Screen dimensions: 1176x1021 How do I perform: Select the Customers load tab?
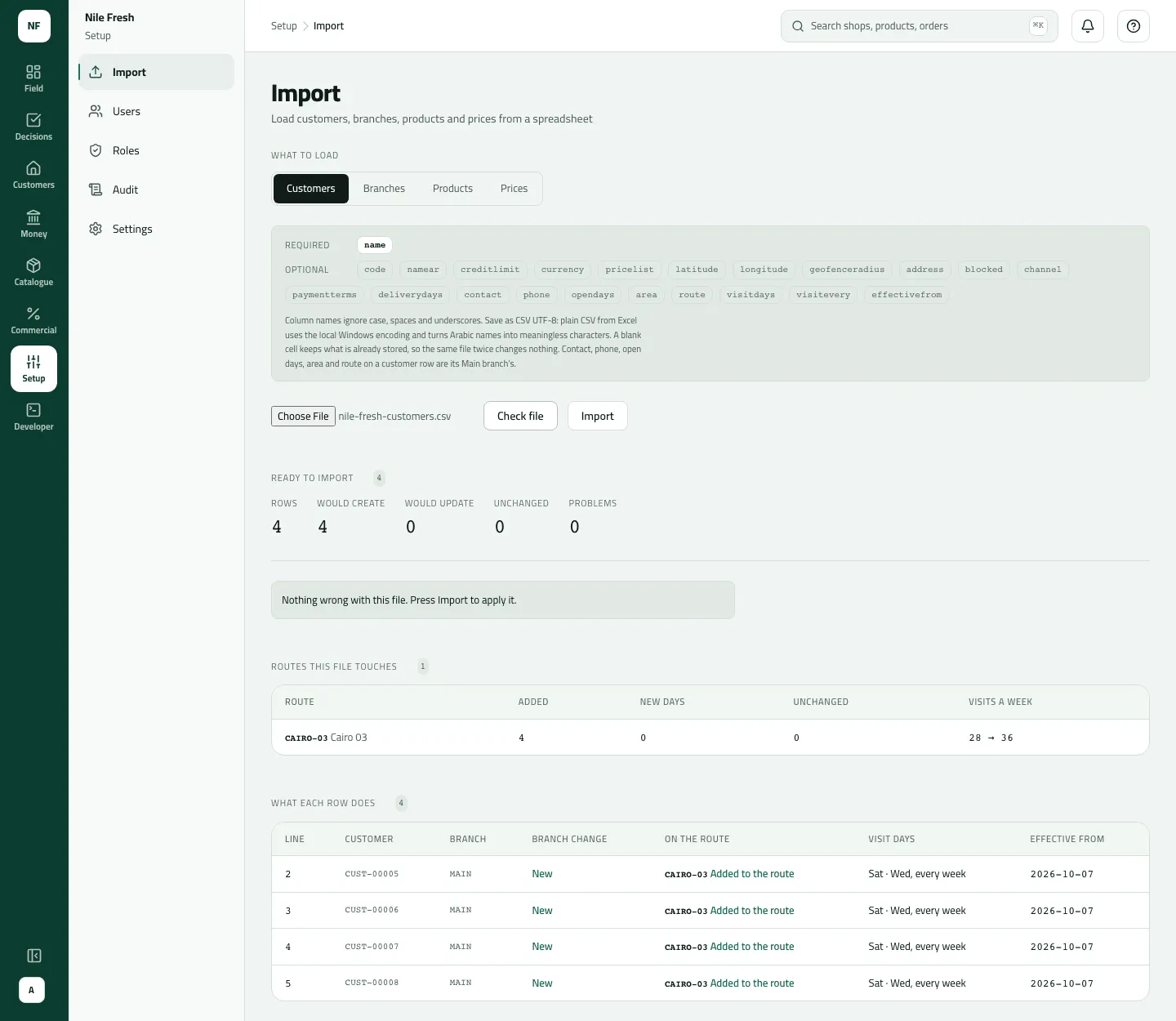(310, 189)
